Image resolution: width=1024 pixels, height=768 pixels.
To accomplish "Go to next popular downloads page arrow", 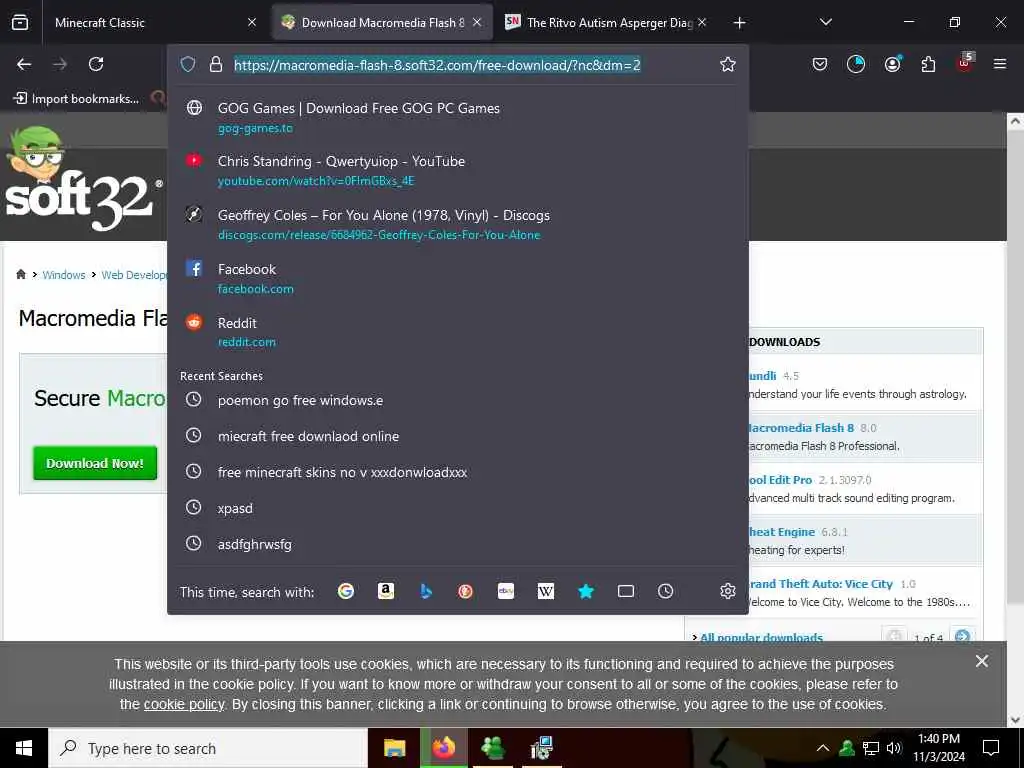I will pyautogui.click(x=963, y=636).
